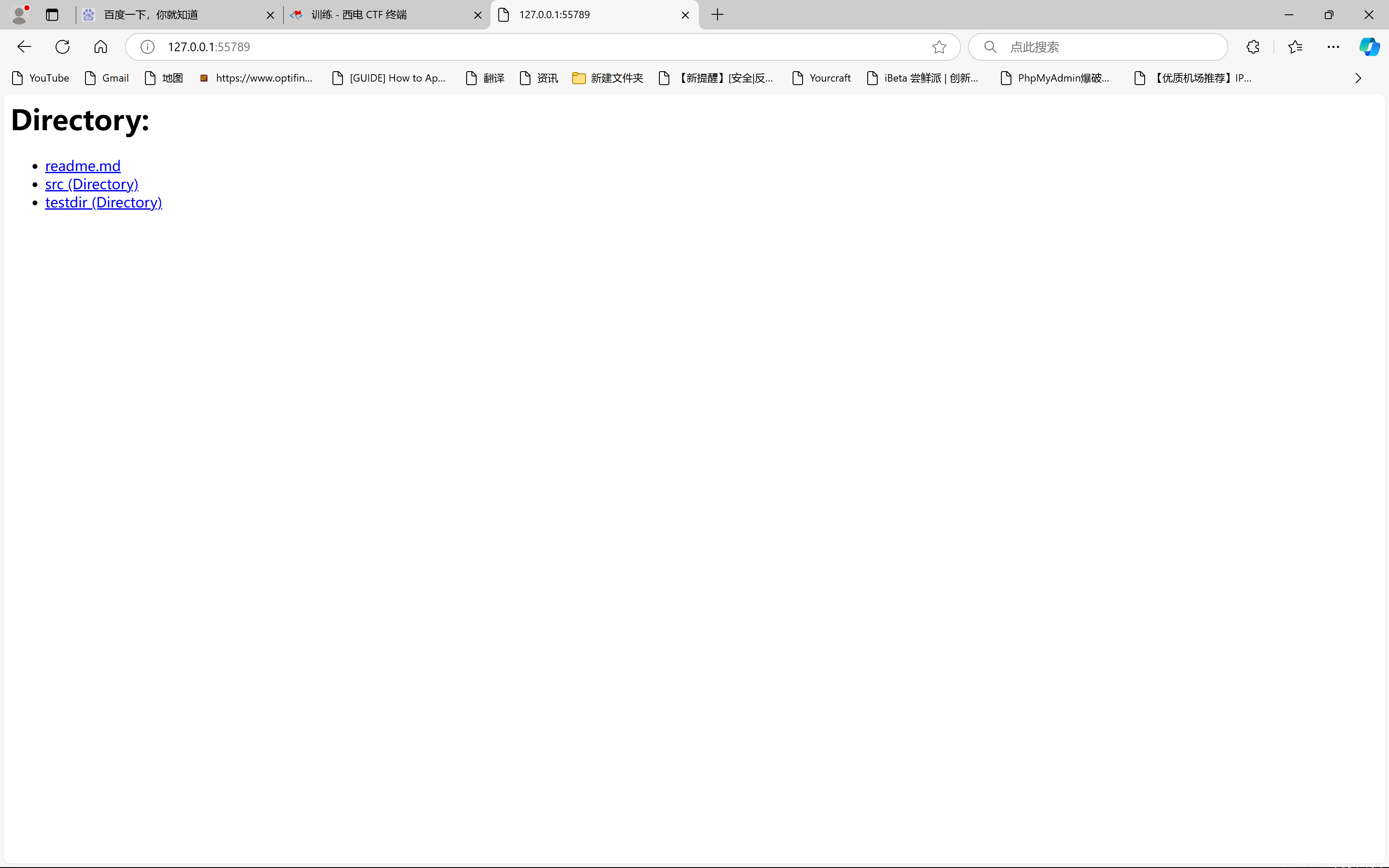This screenshot has width=1389, height=868.
Task: View site information icon in address bar
Action: [x=148, y=46]
